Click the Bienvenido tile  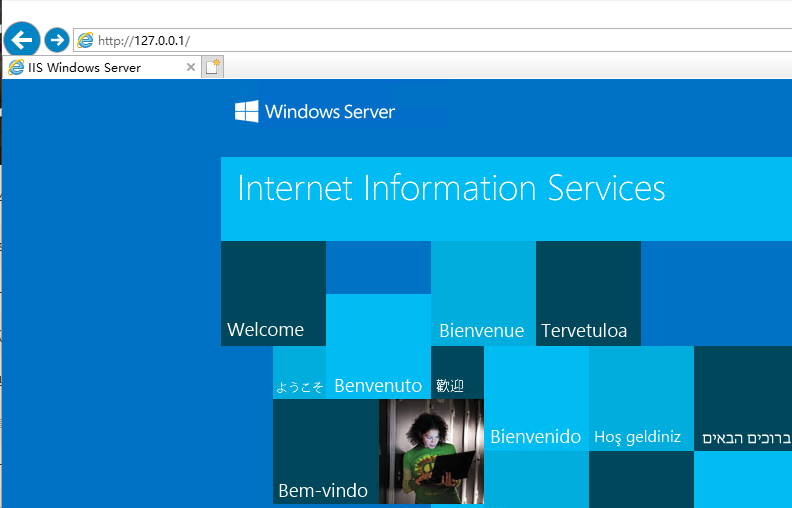coord(536,398)
